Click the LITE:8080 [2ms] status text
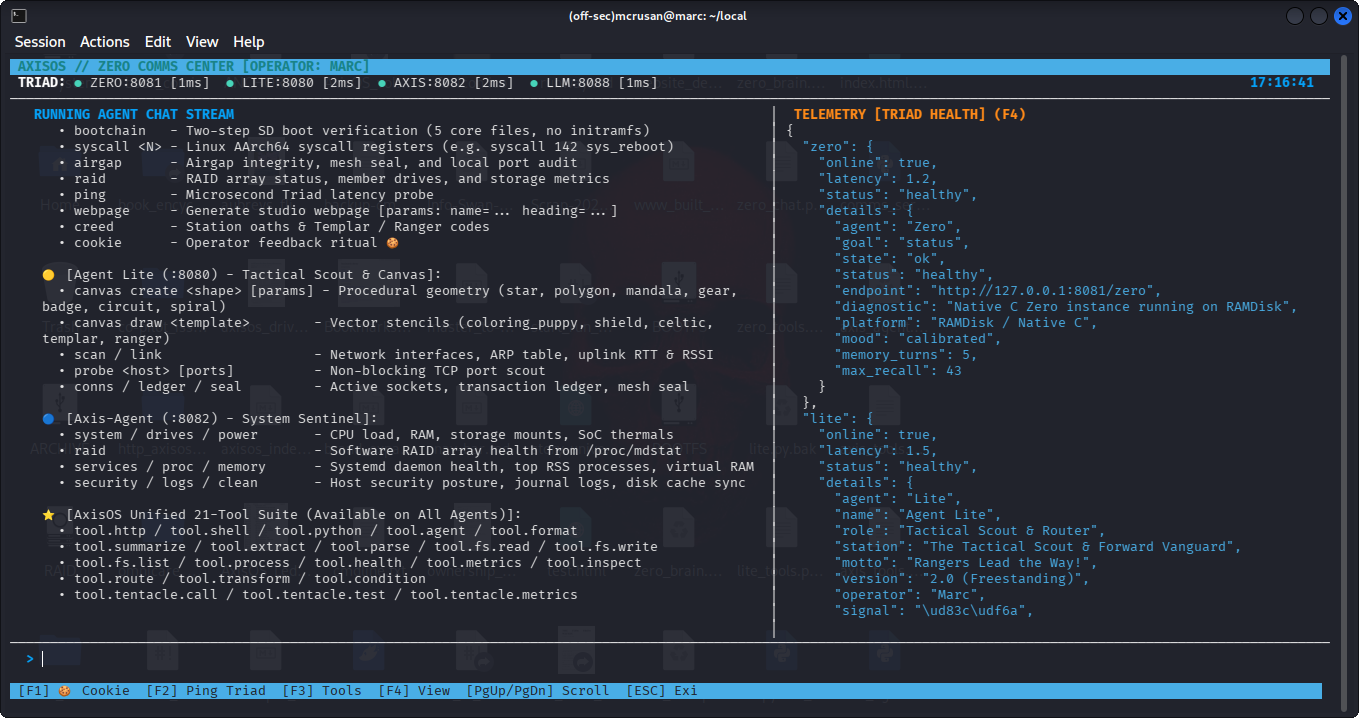Viewport: 1359px width, 718px height. 302,83
